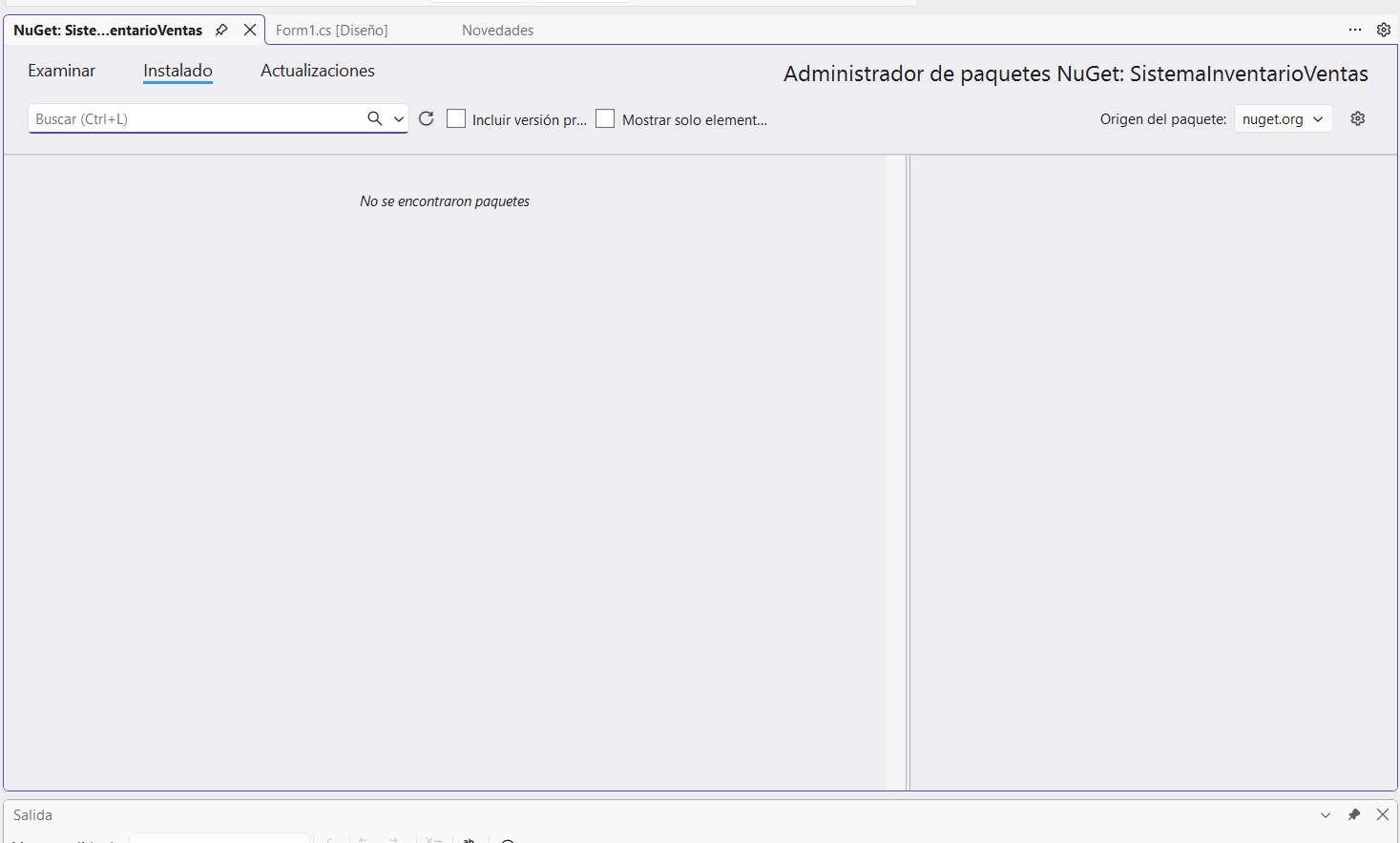Focus the Buscar package search field

196,118
